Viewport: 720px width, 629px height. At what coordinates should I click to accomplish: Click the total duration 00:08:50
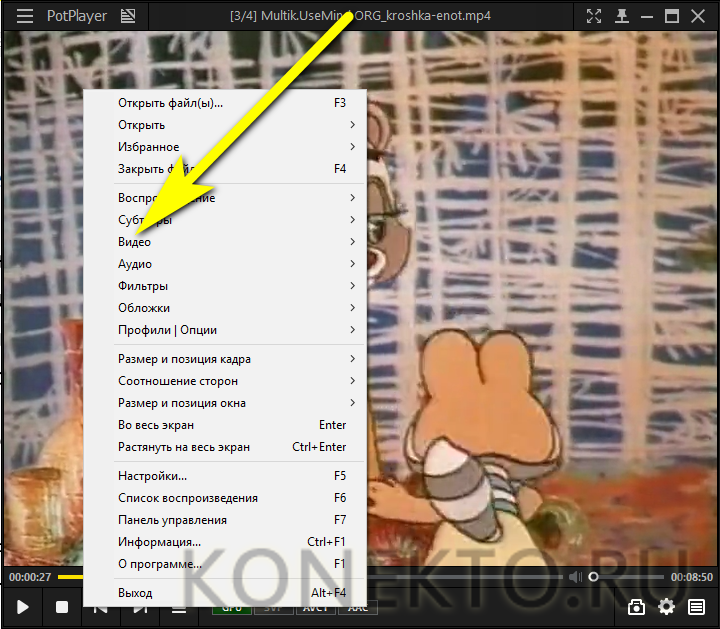pos(692,577)
